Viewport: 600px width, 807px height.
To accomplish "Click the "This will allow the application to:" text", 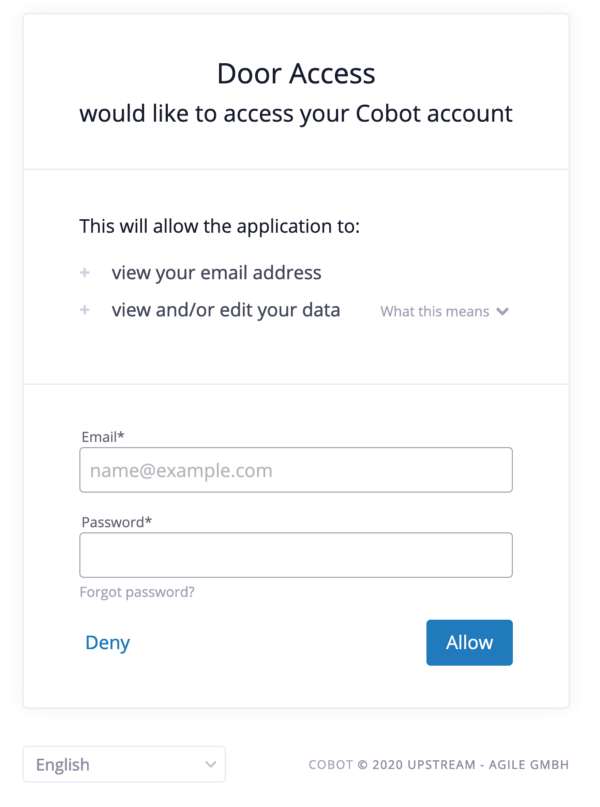I will tap(219, 226).
